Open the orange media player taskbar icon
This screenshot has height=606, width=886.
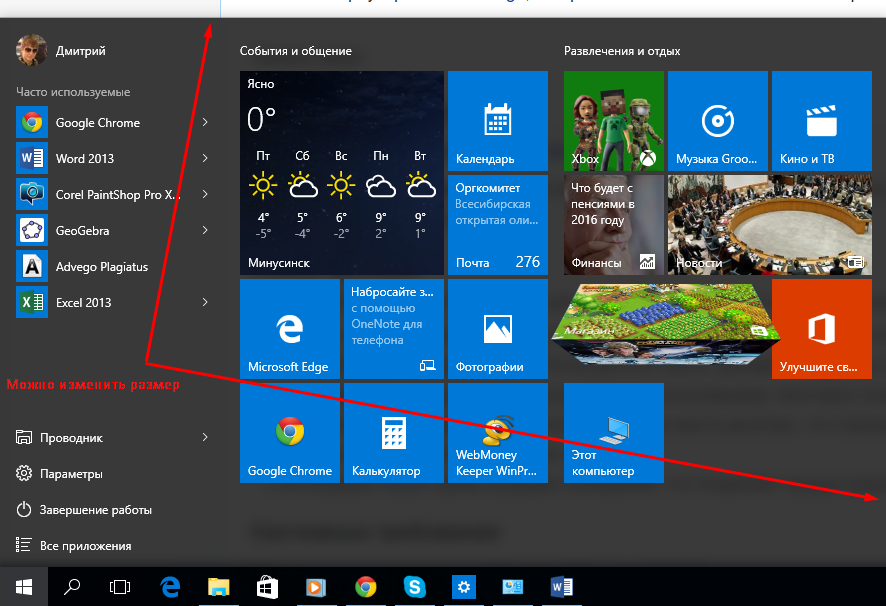(316, 587)
